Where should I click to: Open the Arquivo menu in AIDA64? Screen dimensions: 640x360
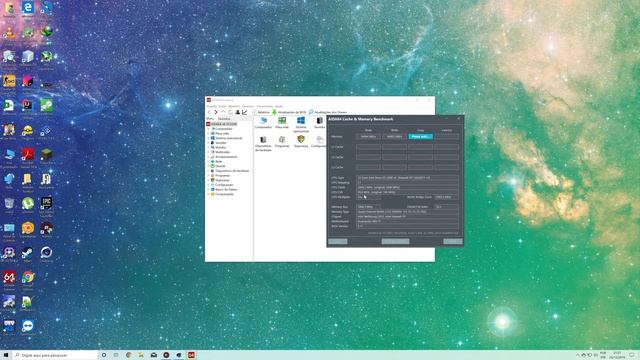coord(211,106)
